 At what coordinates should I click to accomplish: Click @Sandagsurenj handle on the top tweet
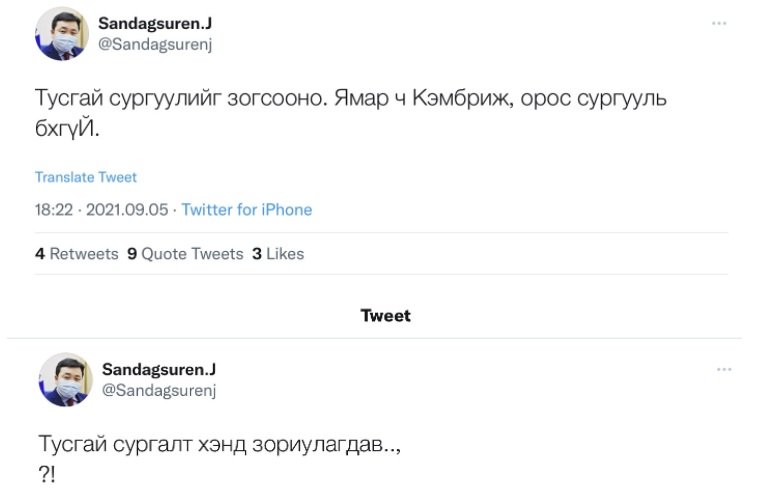[155, 44]
